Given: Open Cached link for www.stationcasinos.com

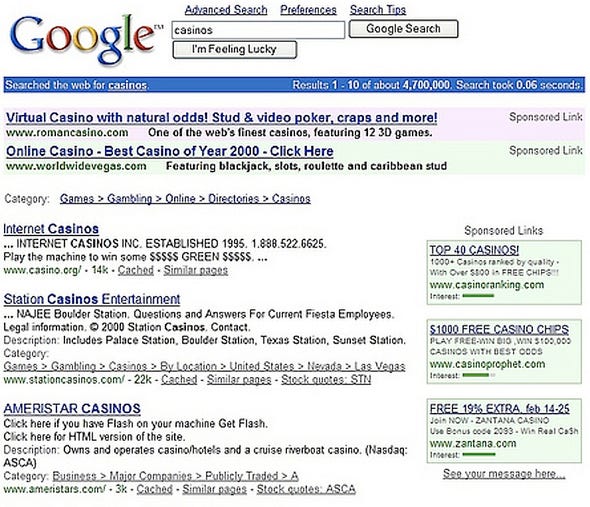Looking at the screenshot, I should (x=179, y=379).
